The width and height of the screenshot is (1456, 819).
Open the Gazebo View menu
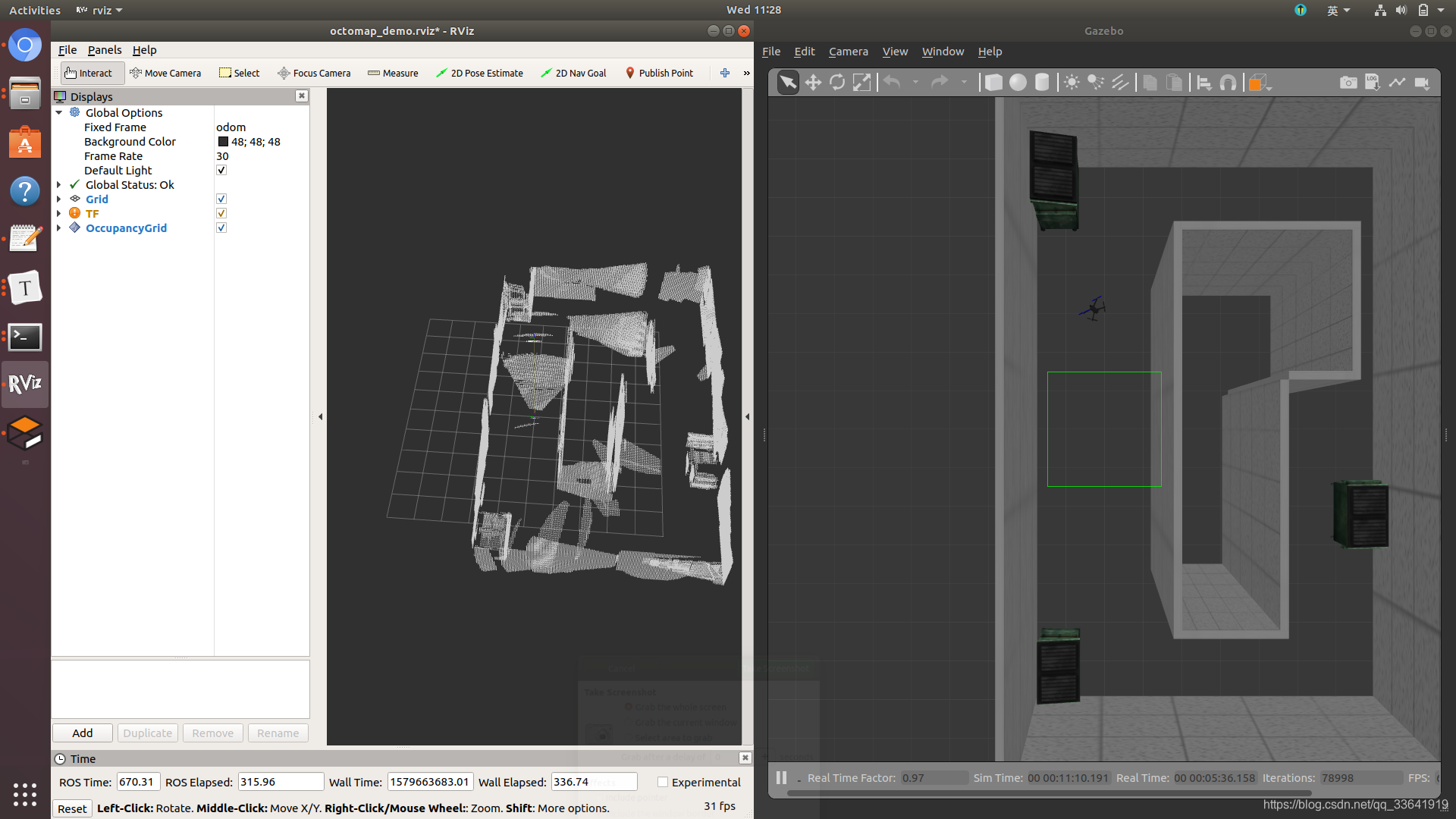pos(895,52)
